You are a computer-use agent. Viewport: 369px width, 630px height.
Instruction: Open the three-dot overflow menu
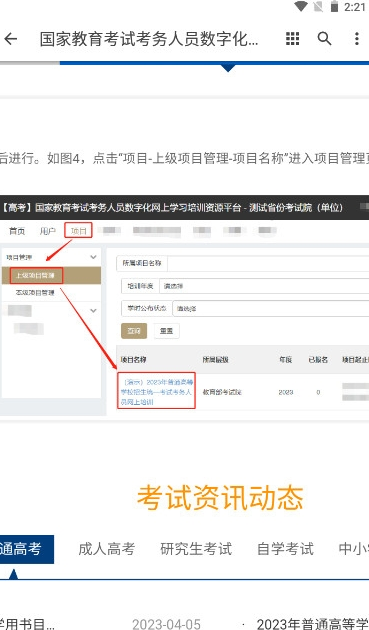click(357, 39)
